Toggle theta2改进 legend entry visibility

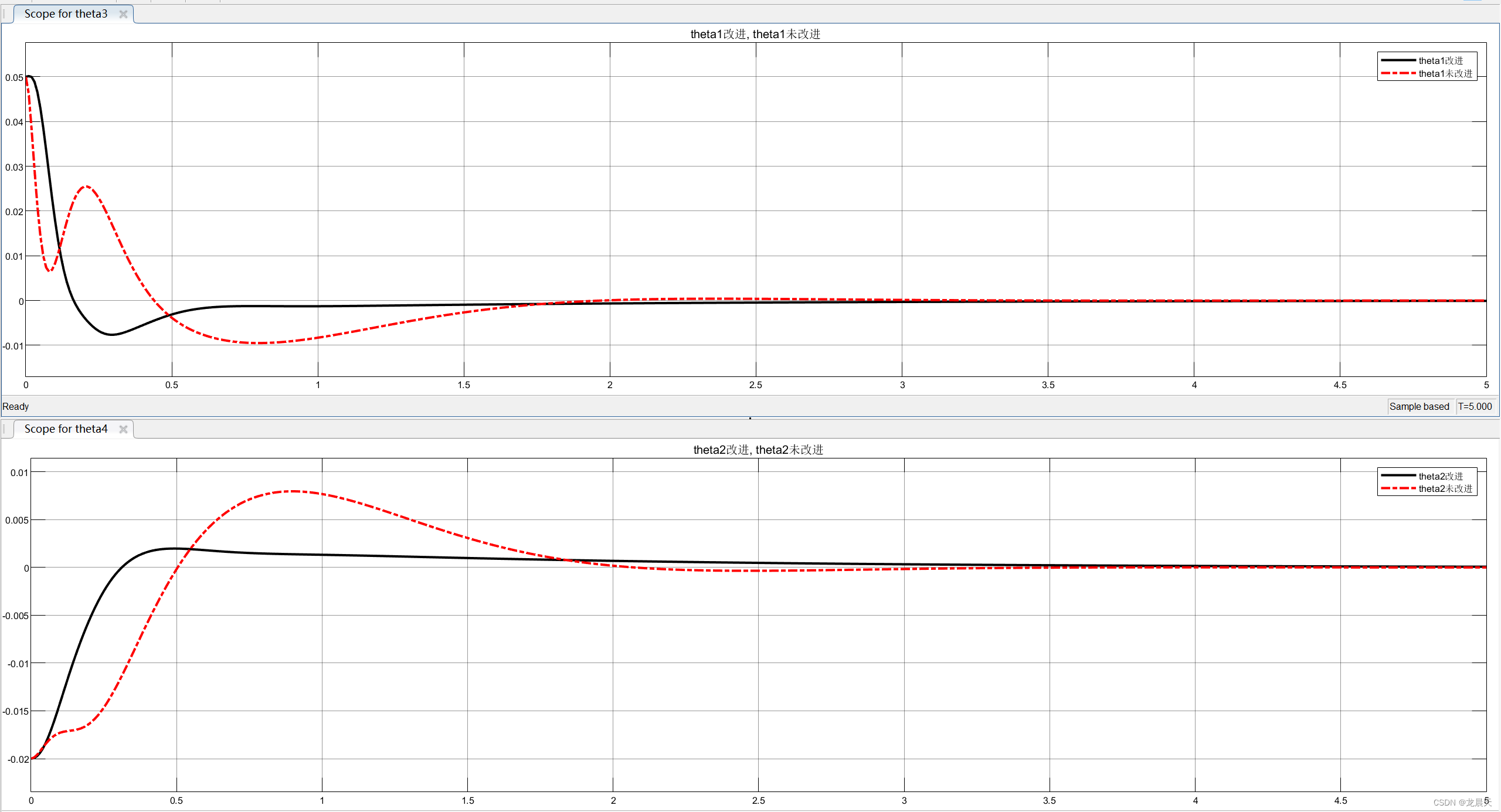point(1441,476)
